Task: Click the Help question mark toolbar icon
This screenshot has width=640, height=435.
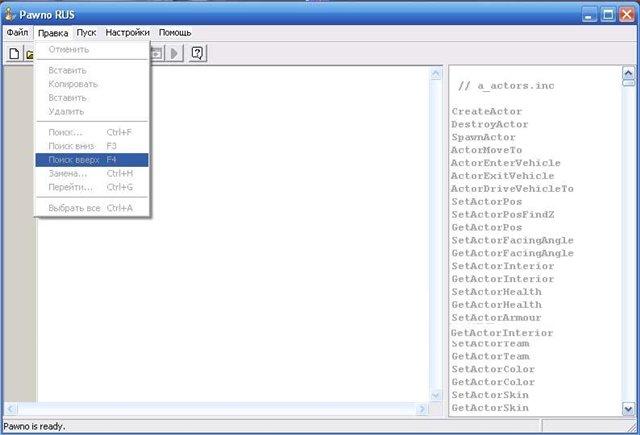Action: pos(198,53)
